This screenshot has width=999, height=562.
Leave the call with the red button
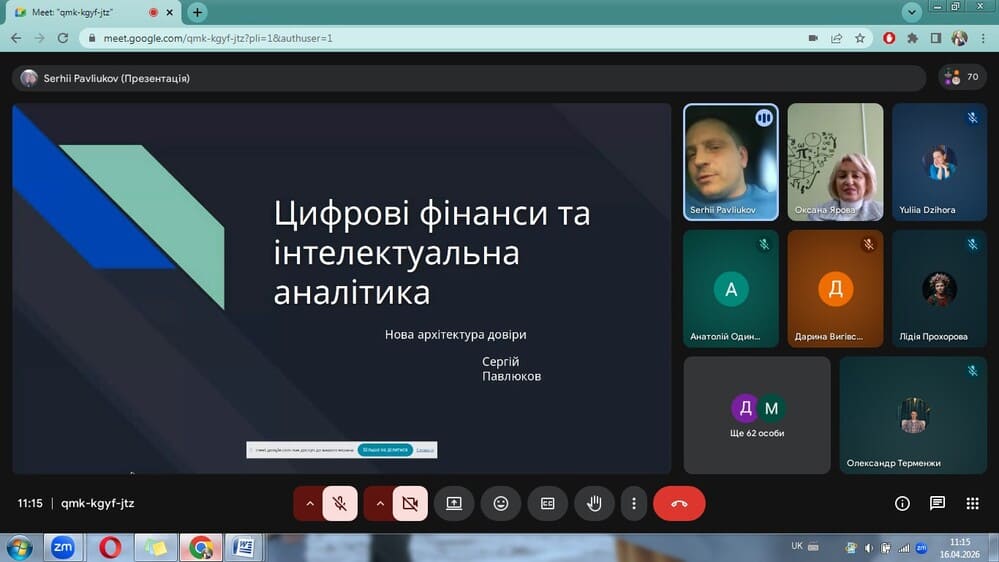click(x=679, y=504)
